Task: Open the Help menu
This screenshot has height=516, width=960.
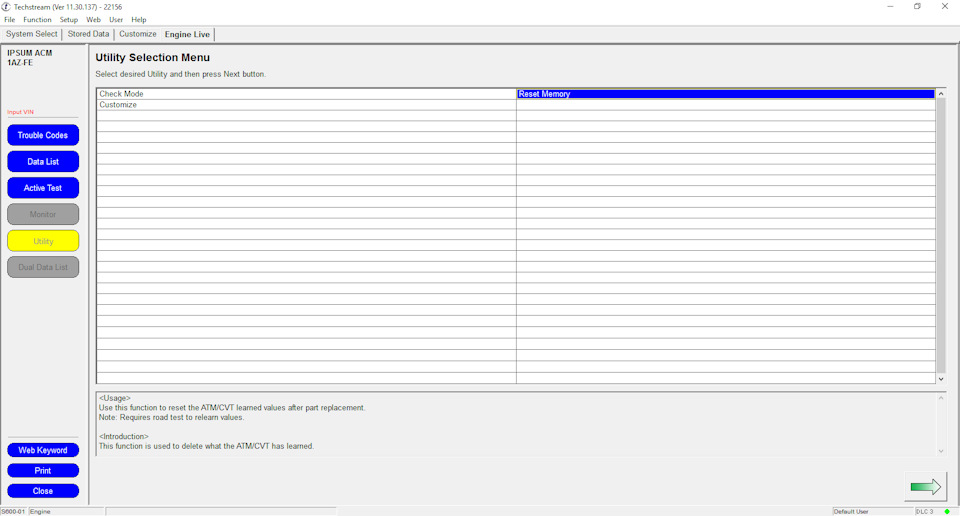Action: 139,20
